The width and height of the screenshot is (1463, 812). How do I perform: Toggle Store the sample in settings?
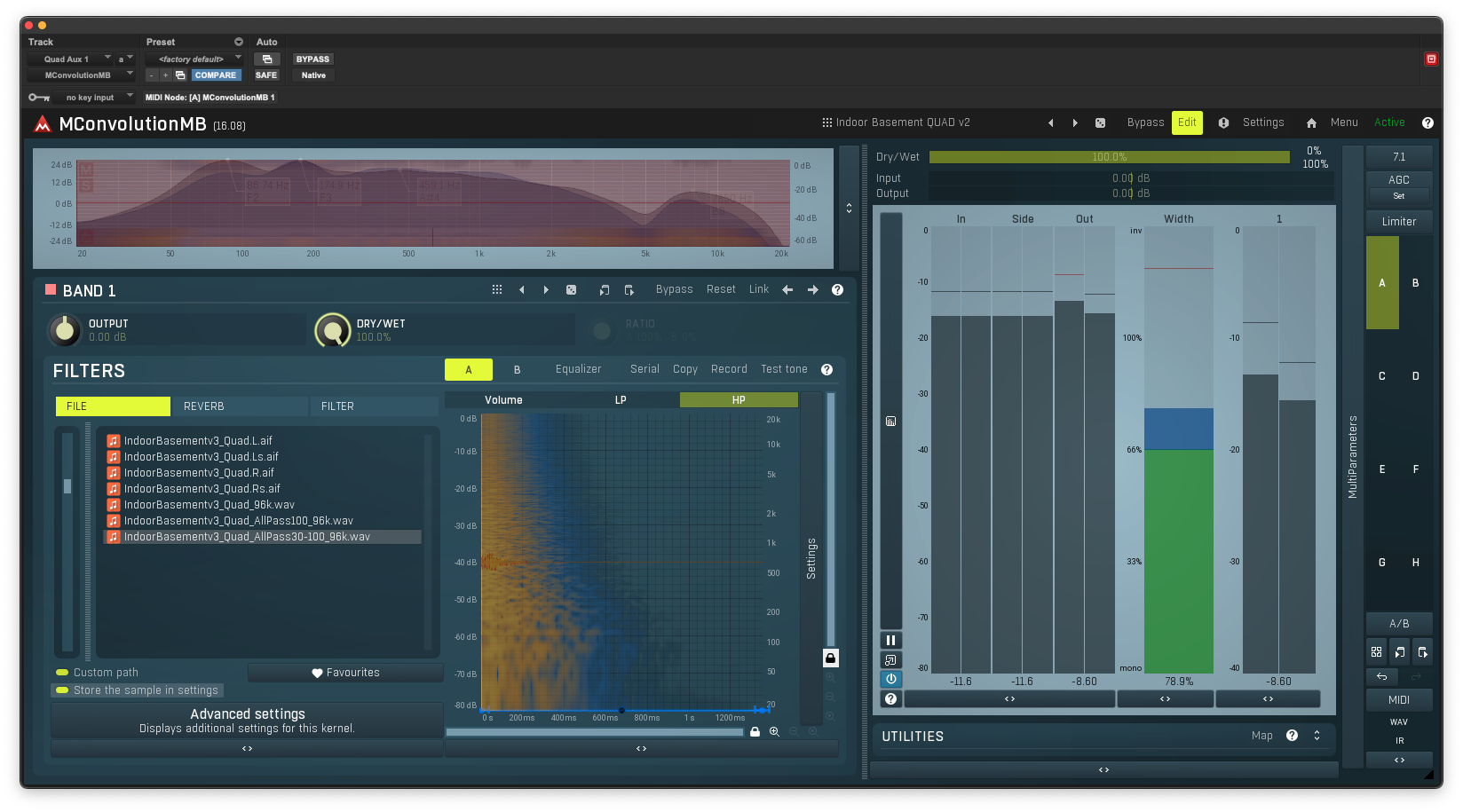click(137, 690)
